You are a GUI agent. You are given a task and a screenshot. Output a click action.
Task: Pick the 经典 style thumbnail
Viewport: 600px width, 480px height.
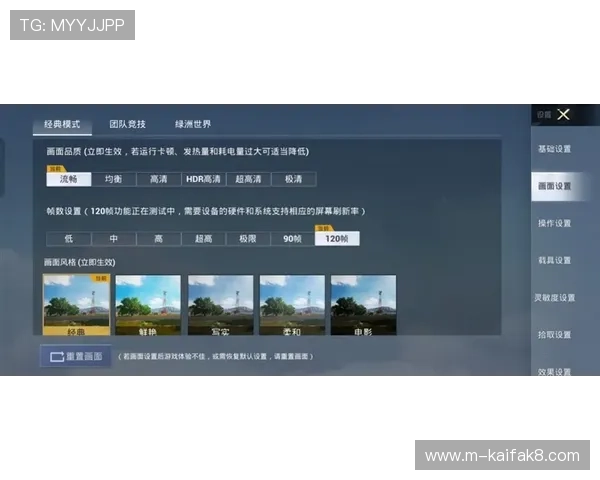click(x=77, y=305)
